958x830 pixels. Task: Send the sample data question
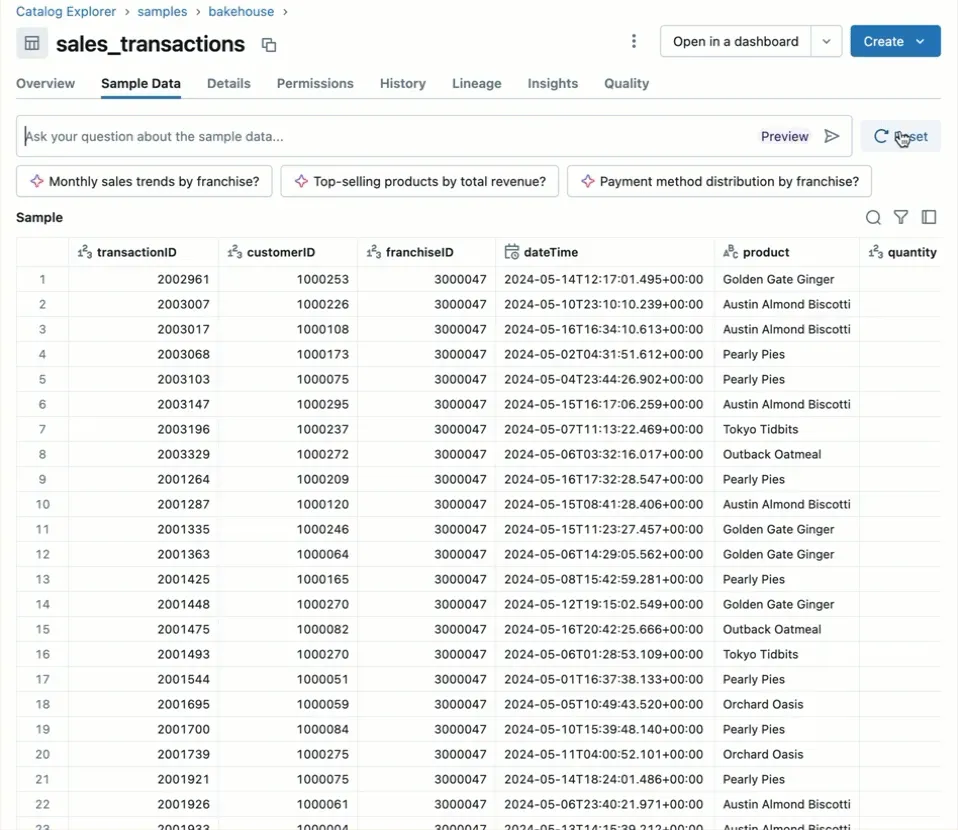click(x=832, y=136)
